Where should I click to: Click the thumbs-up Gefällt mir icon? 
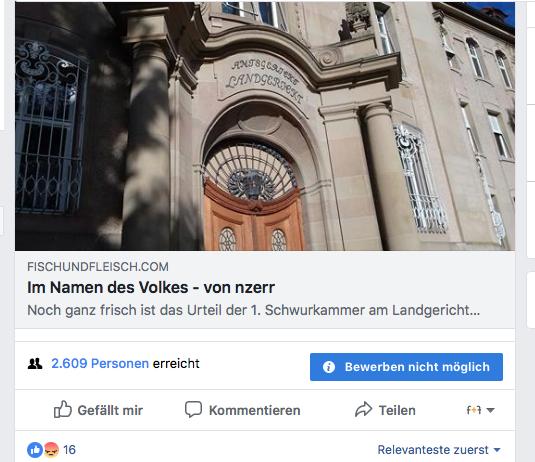(x=63, y=409)
